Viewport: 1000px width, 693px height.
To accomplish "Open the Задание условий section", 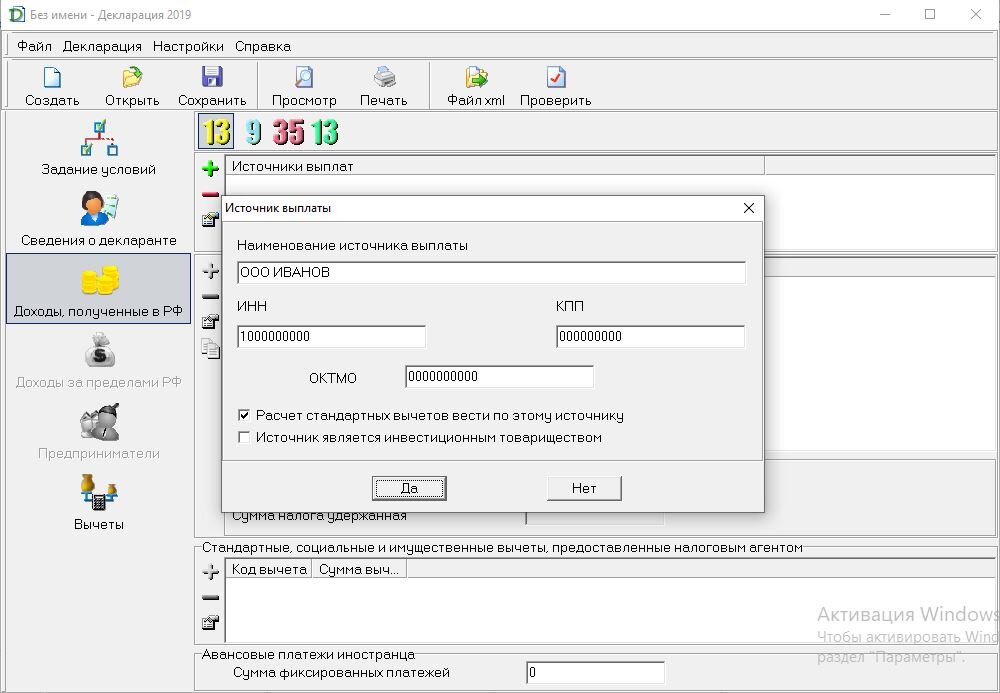I will tap(98, 147).
